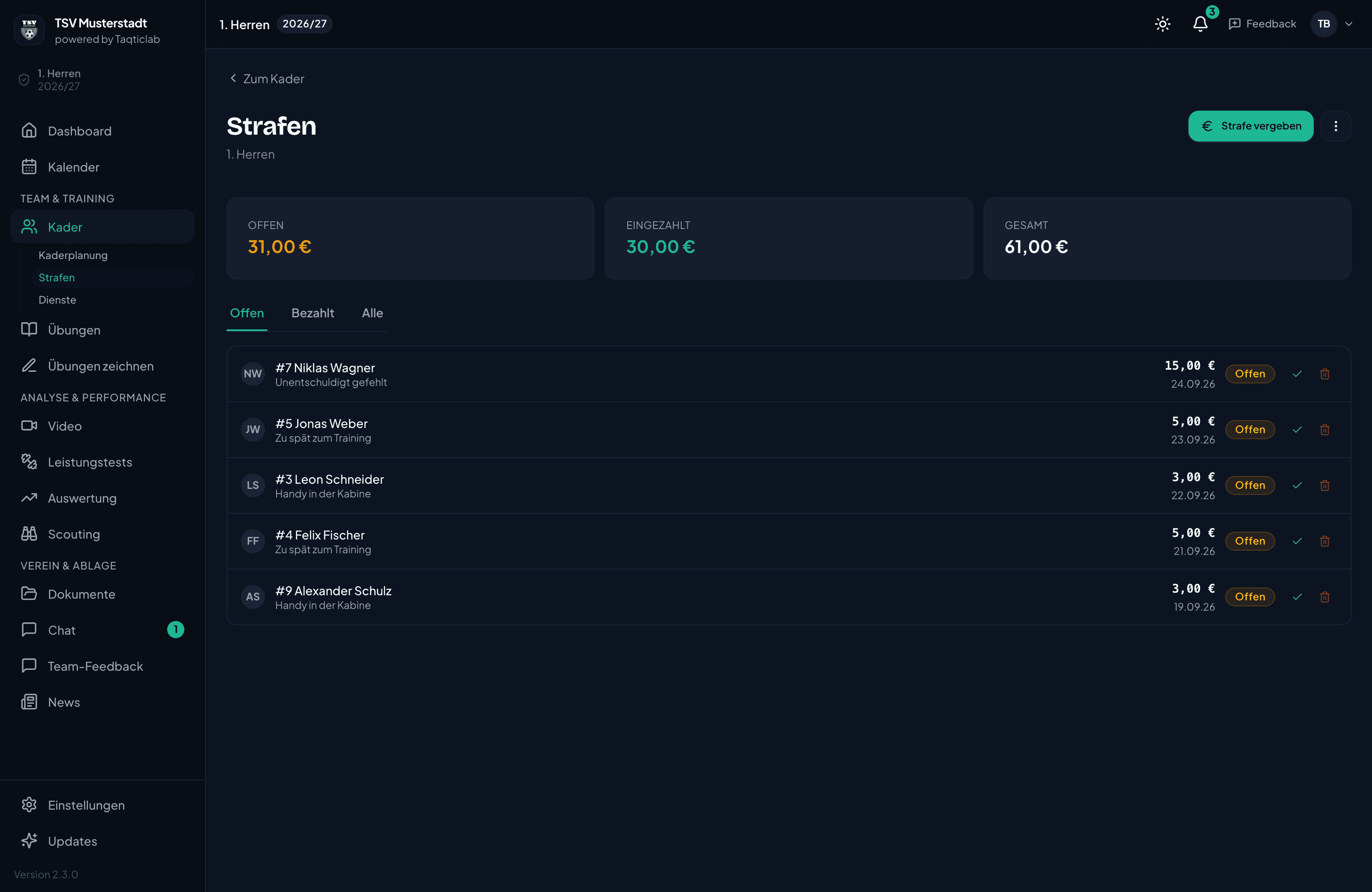
Task: Open Chat with unread badge
Action: pos(102,630)
